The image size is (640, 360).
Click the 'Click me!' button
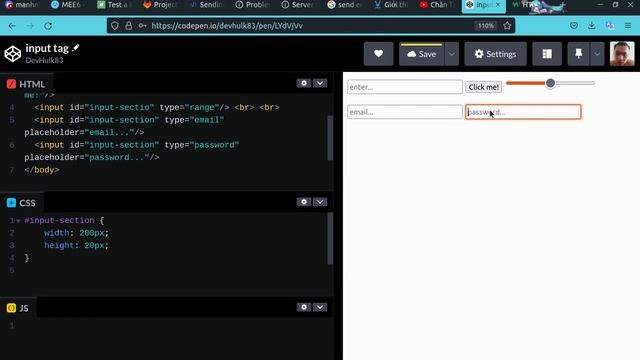click(x=484, y=87)
